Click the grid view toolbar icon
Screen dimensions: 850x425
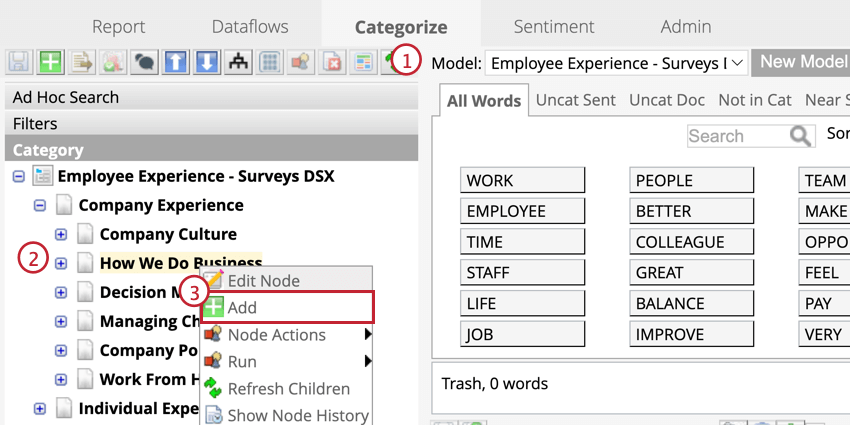(269, 62)
